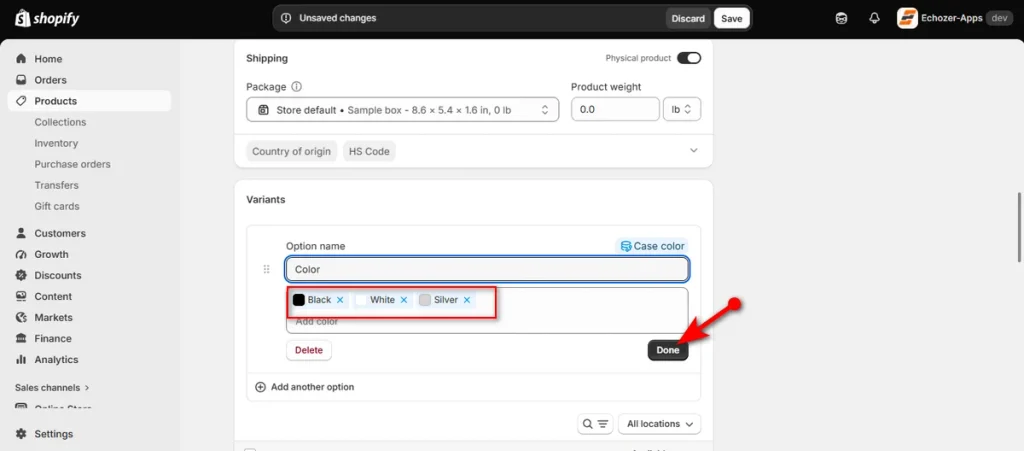Toggle the Physical product switch

(x=689, y=58)
